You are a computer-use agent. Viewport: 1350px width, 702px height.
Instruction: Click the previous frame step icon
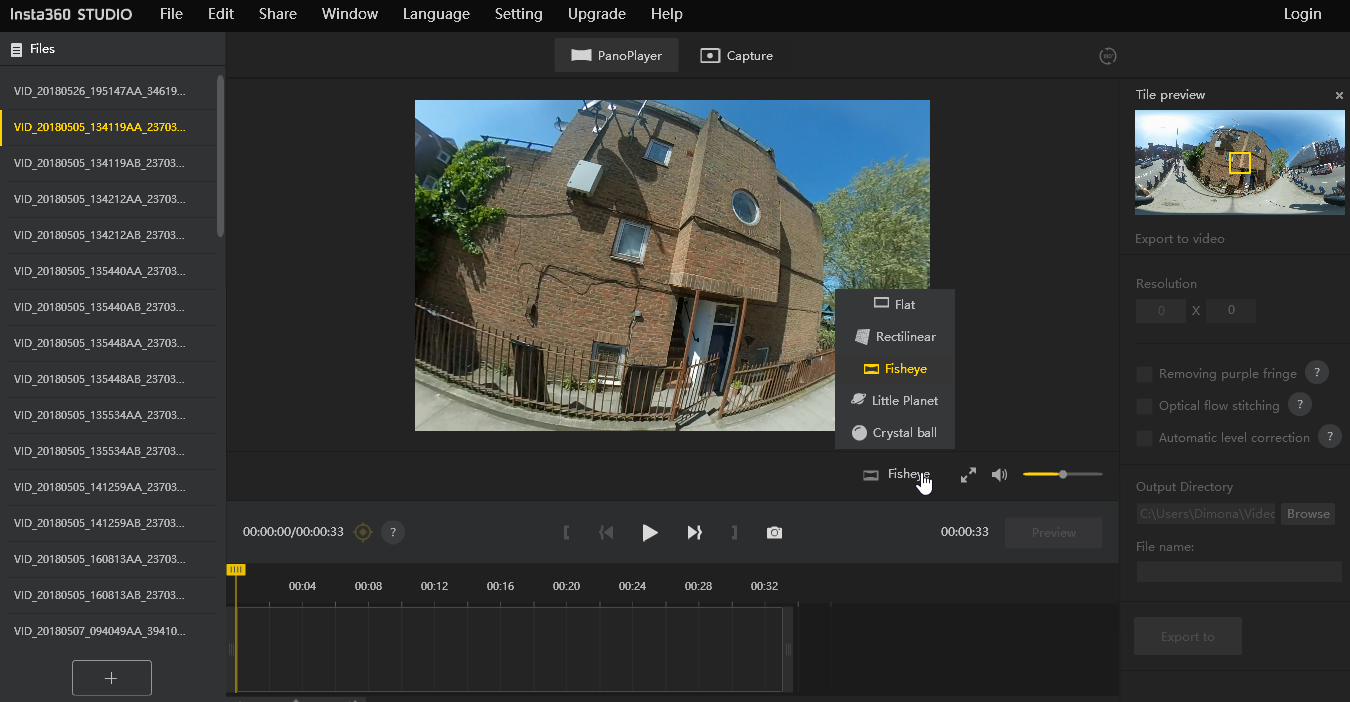pyautogui.click(x=606, y=533)
